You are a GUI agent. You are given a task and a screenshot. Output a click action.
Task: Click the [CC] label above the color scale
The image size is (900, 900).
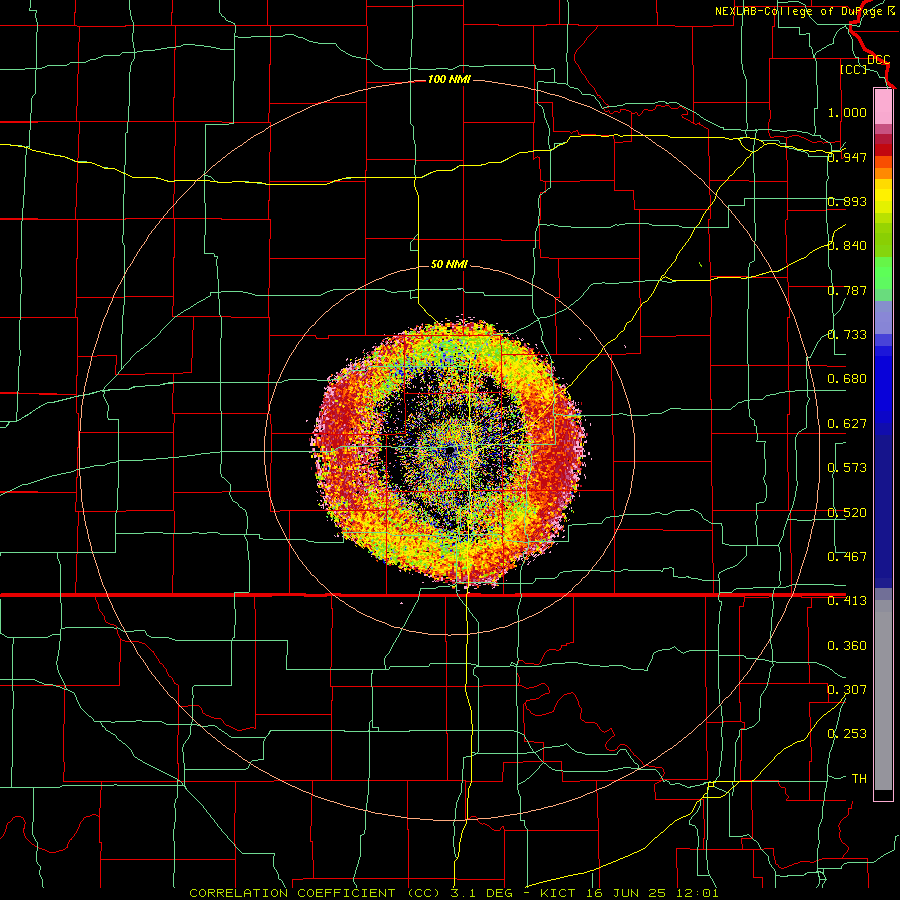click(854, 69)
